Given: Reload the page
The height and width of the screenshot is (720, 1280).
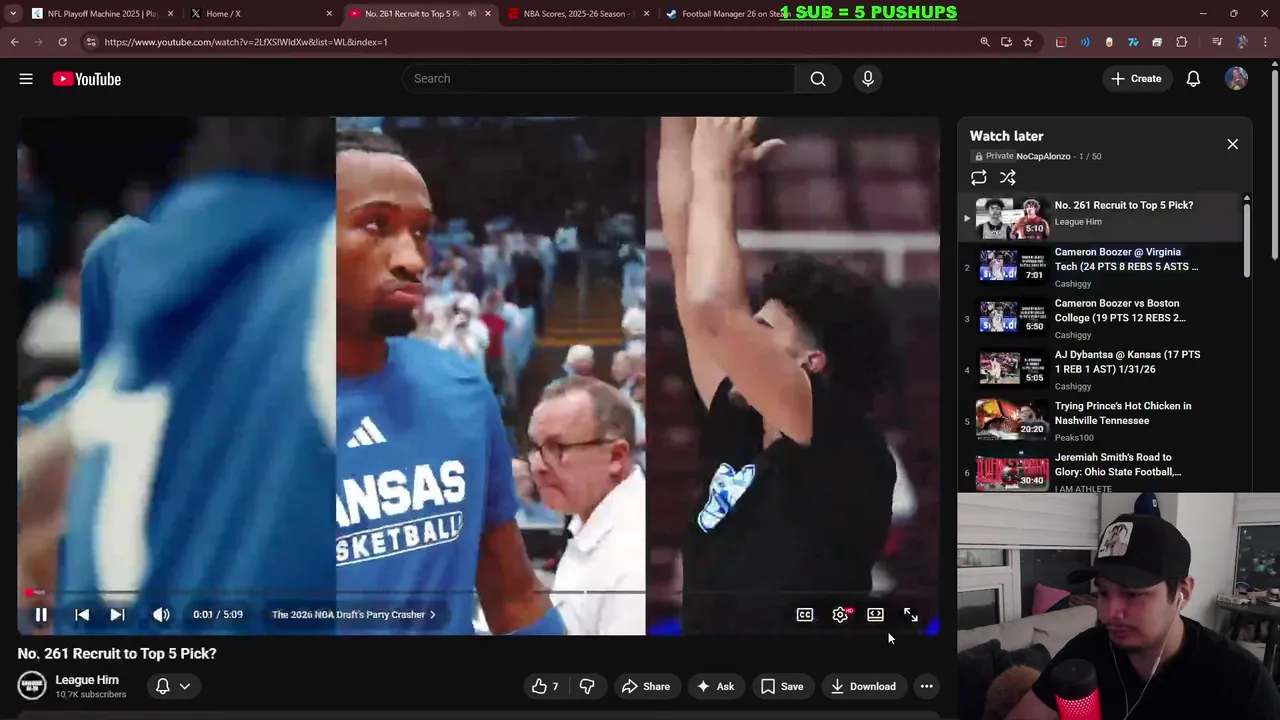Looking at the screenshot, I should (62, 42).
